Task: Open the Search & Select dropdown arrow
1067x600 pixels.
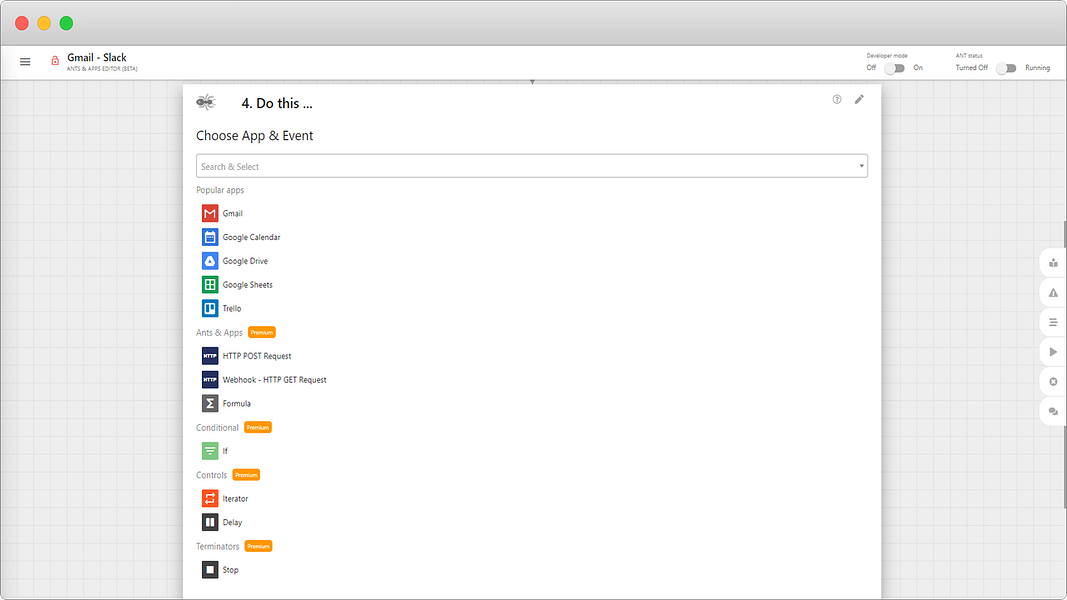Action: click(861, 166)
